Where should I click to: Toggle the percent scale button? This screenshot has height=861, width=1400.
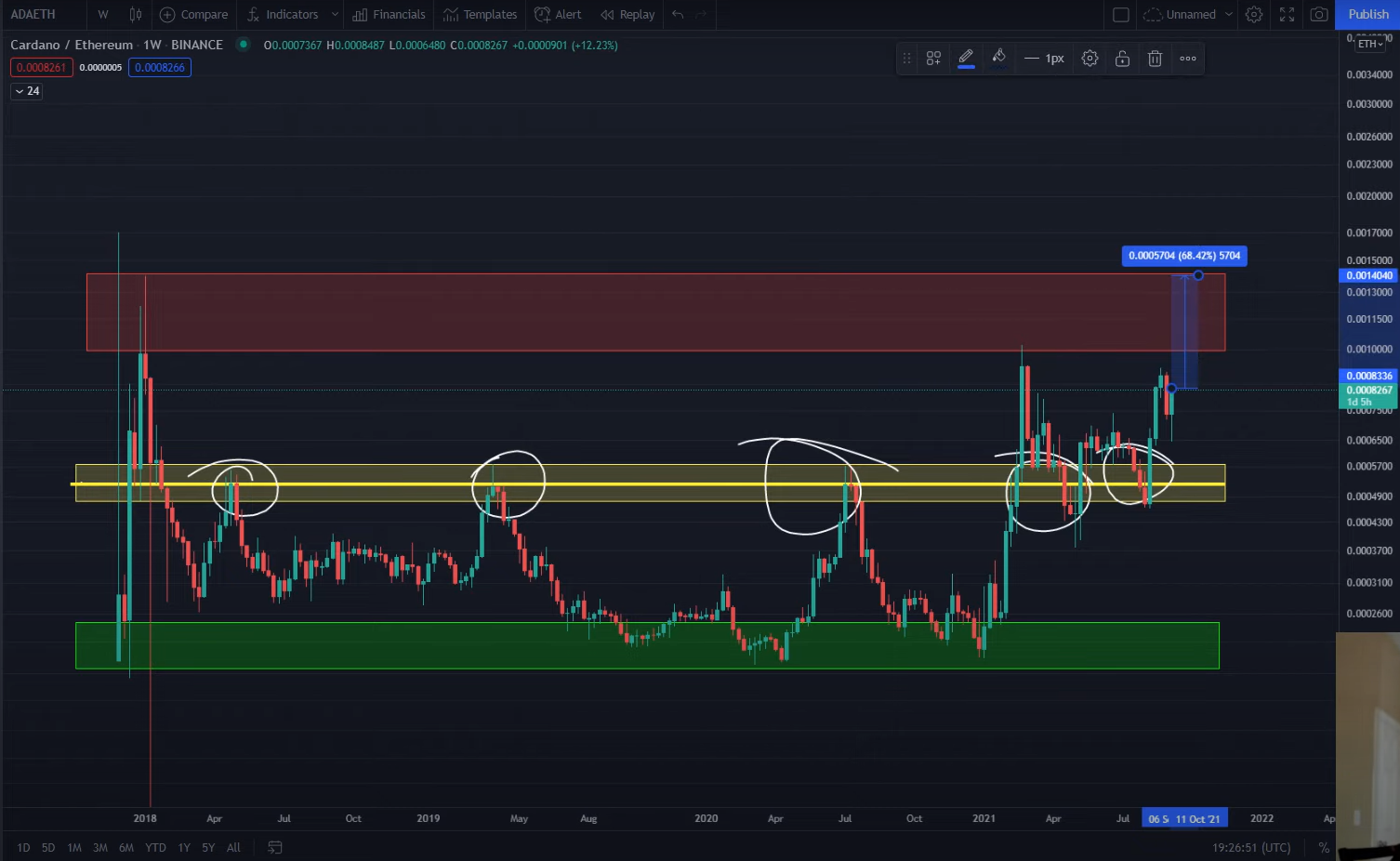[x=1324, y=847]
